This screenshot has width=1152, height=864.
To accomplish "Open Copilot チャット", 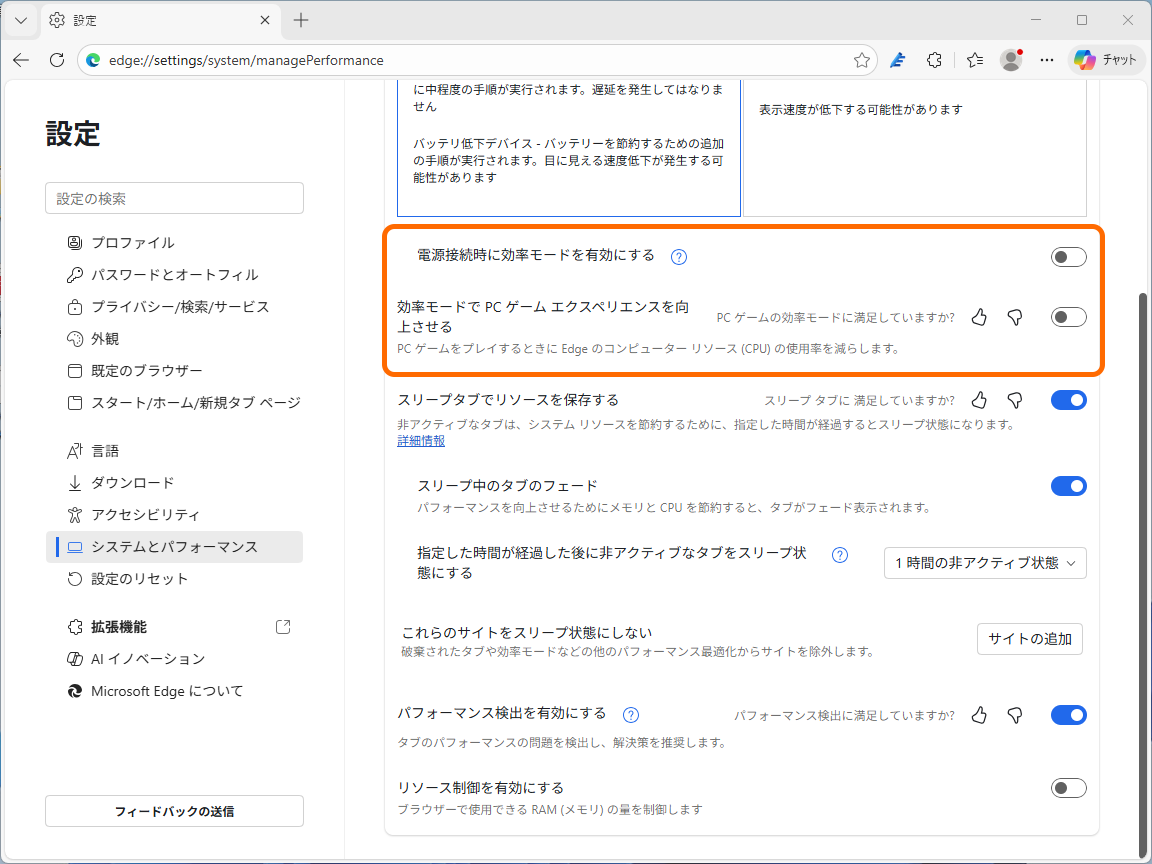I will coord(1105,60).
